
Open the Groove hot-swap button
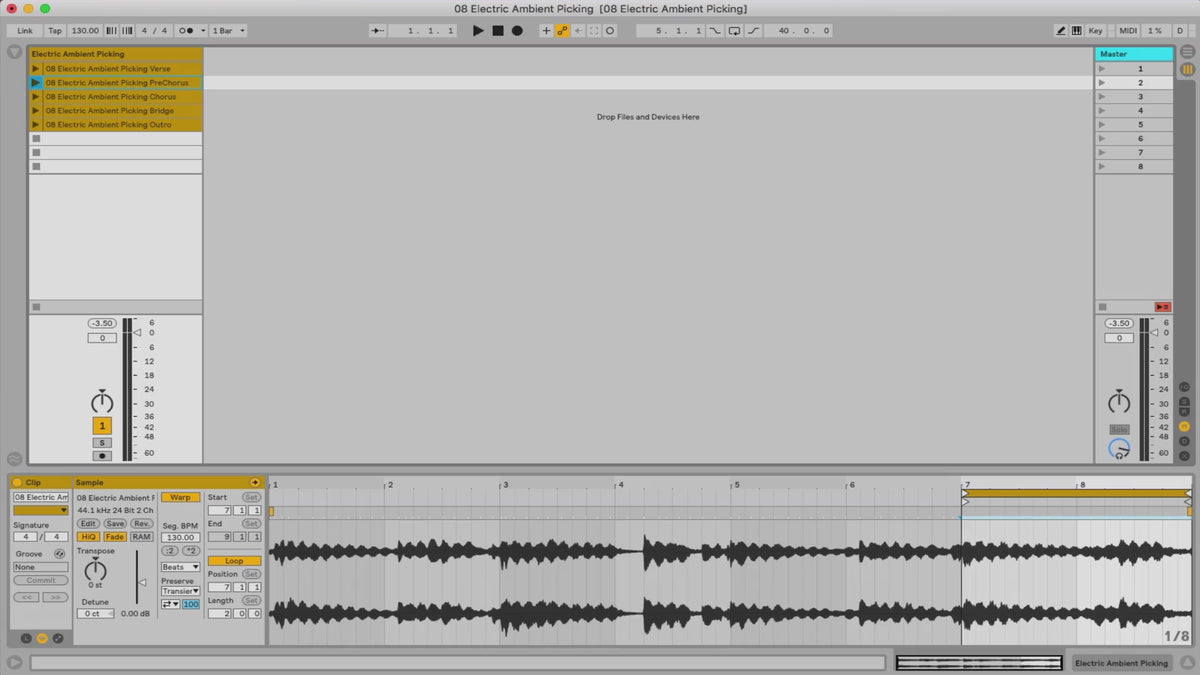[x=59, y=554]
